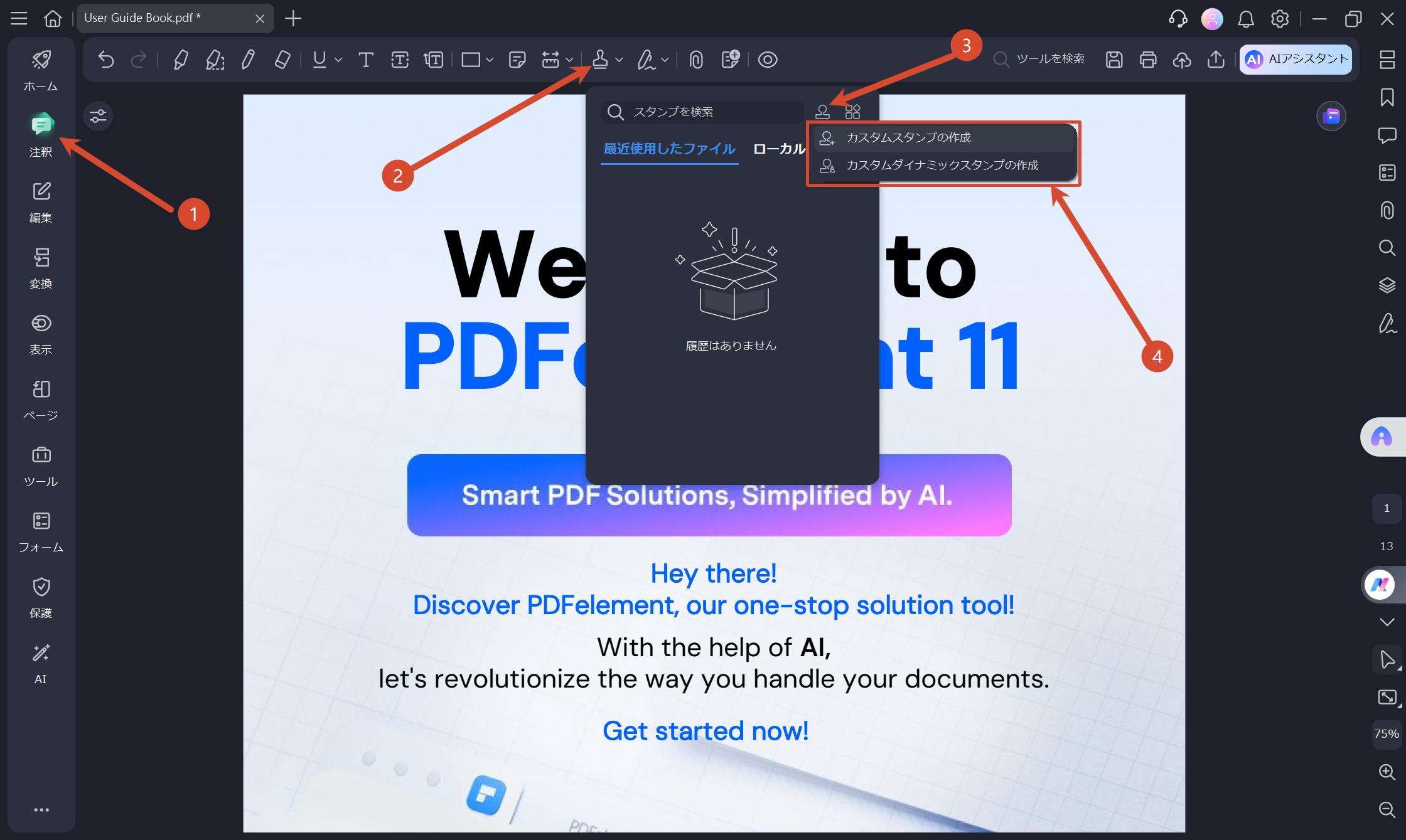Click the Stamp tool icon

coord(600,60)
